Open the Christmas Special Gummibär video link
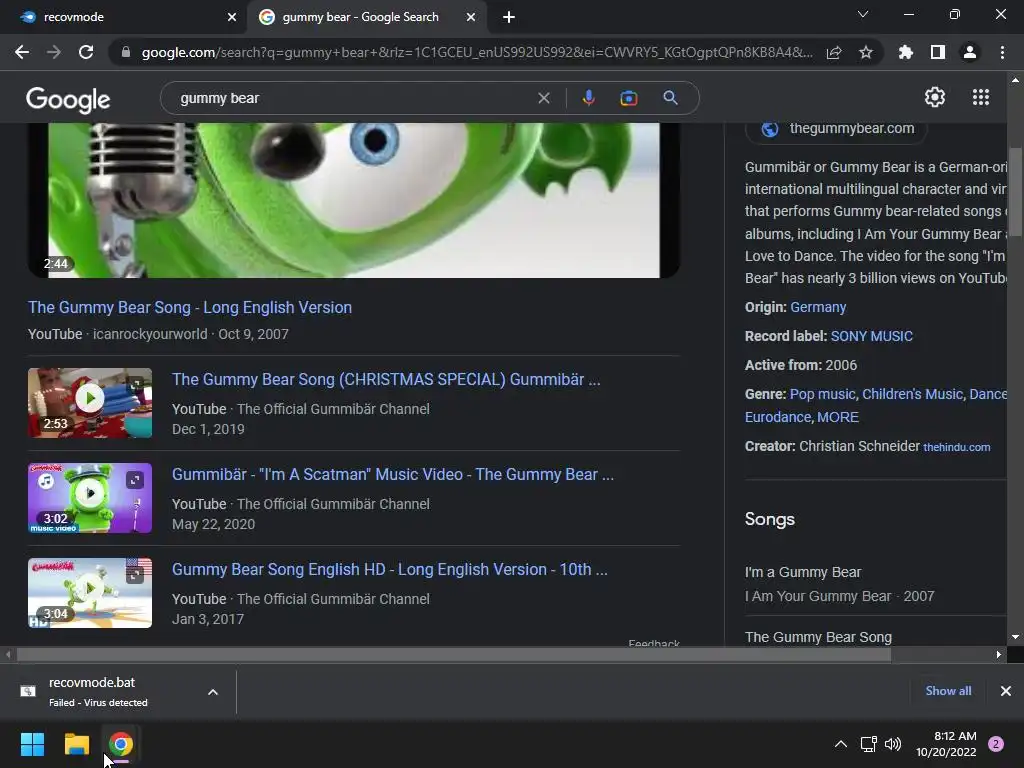The width and height of the screenshot is (1024, 768). point(386,379)
